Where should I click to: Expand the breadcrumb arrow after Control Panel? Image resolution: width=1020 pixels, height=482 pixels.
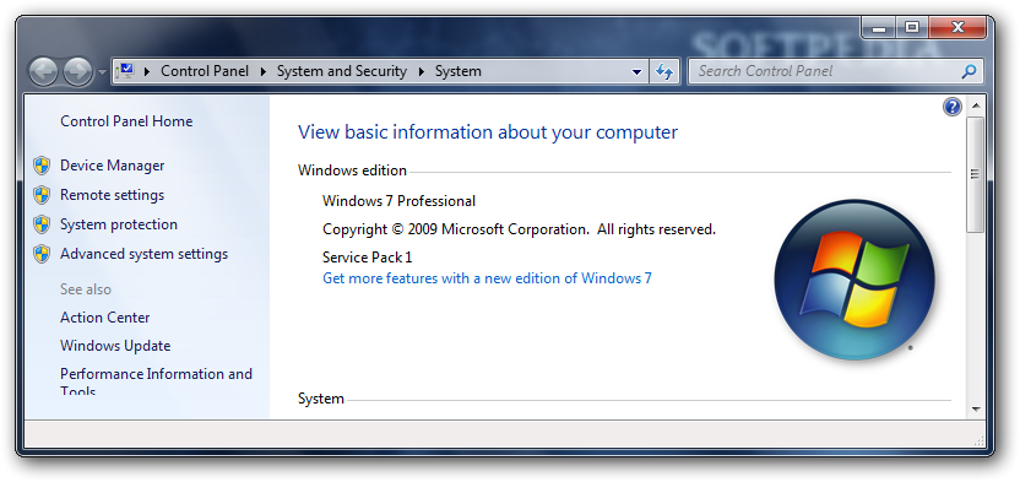[264, 71]
